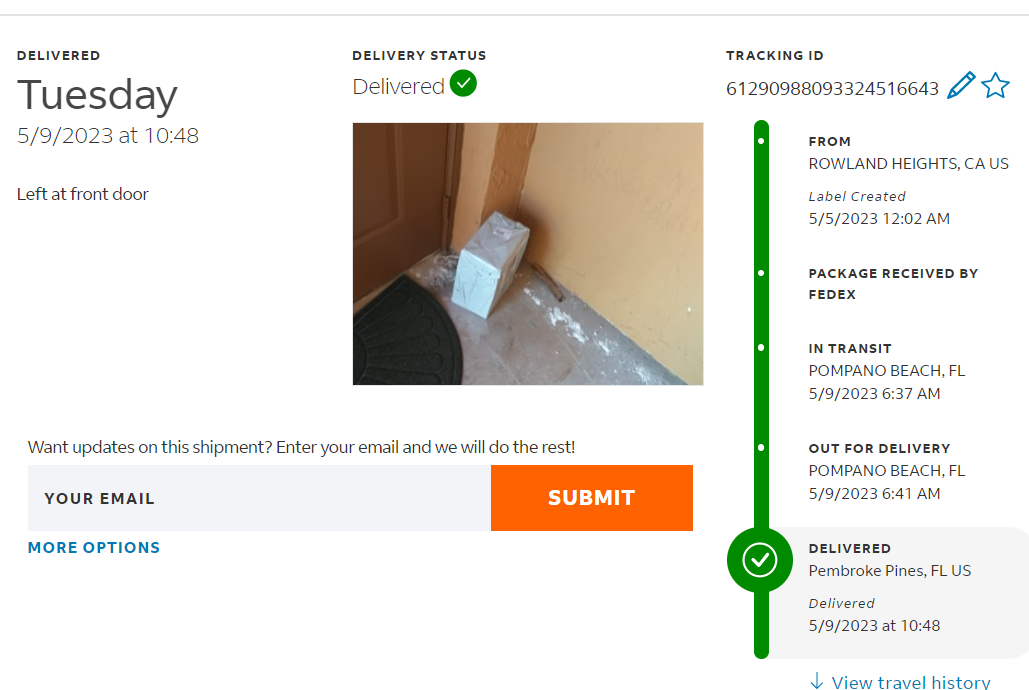This screenshot has height=690, width=1029.
Task: Click the orange SUBMIT button
Action: coord(592,498)
